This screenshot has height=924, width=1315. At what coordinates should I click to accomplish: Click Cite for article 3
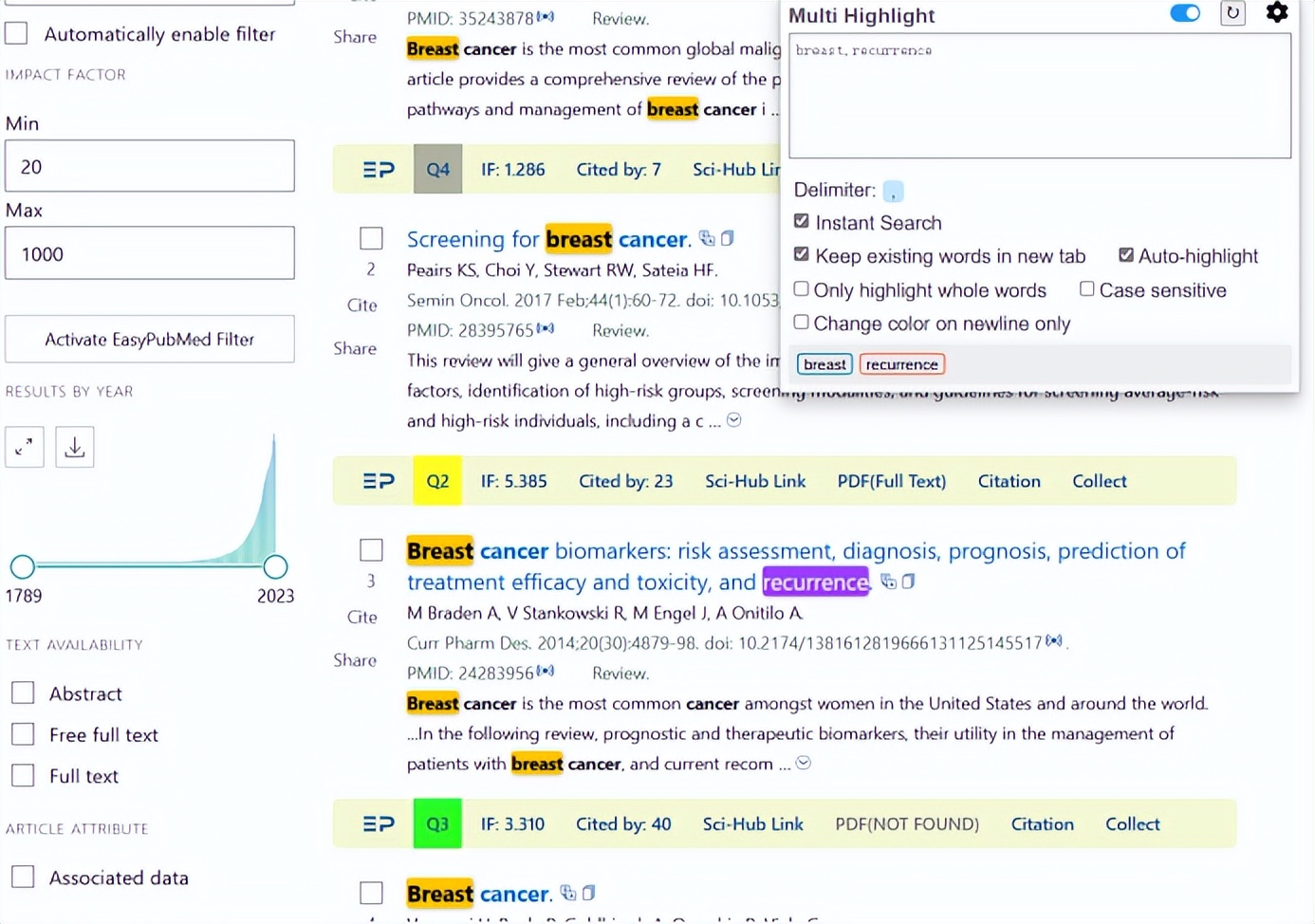[362, 617]
